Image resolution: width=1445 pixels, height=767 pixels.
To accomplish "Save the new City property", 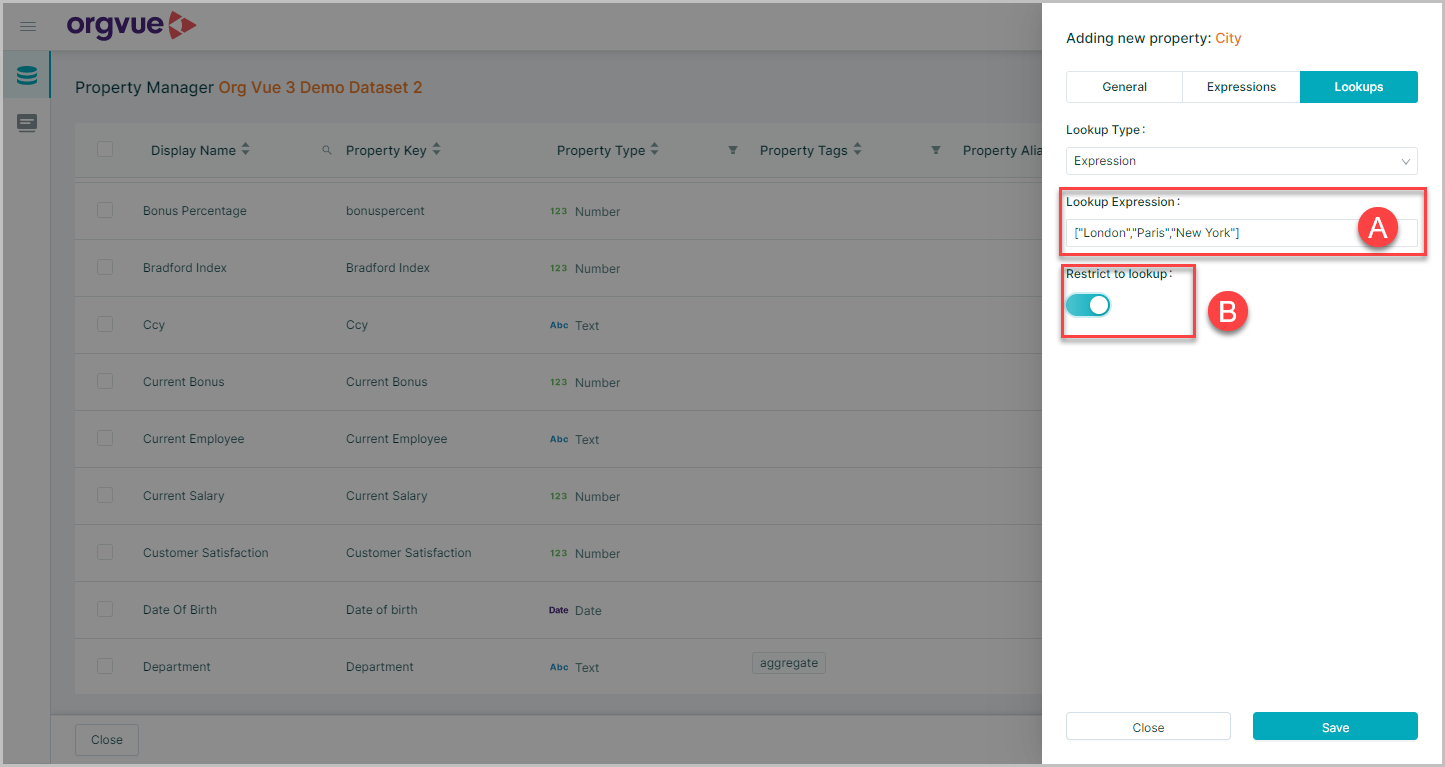I will coord(1335,727).
